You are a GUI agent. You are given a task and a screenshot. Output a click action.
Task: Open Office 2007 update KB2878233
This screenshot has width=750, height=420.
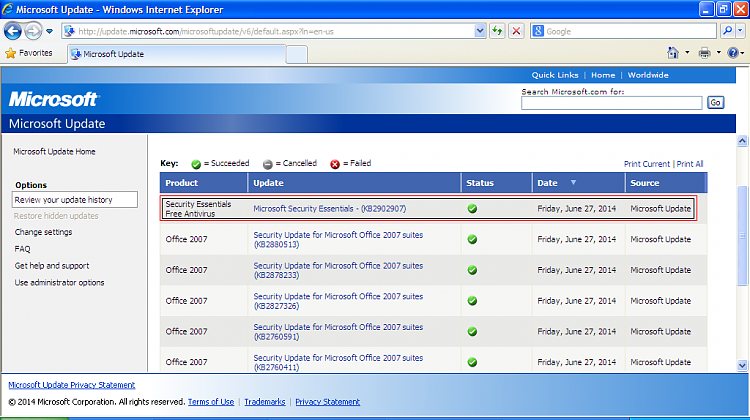338,270
